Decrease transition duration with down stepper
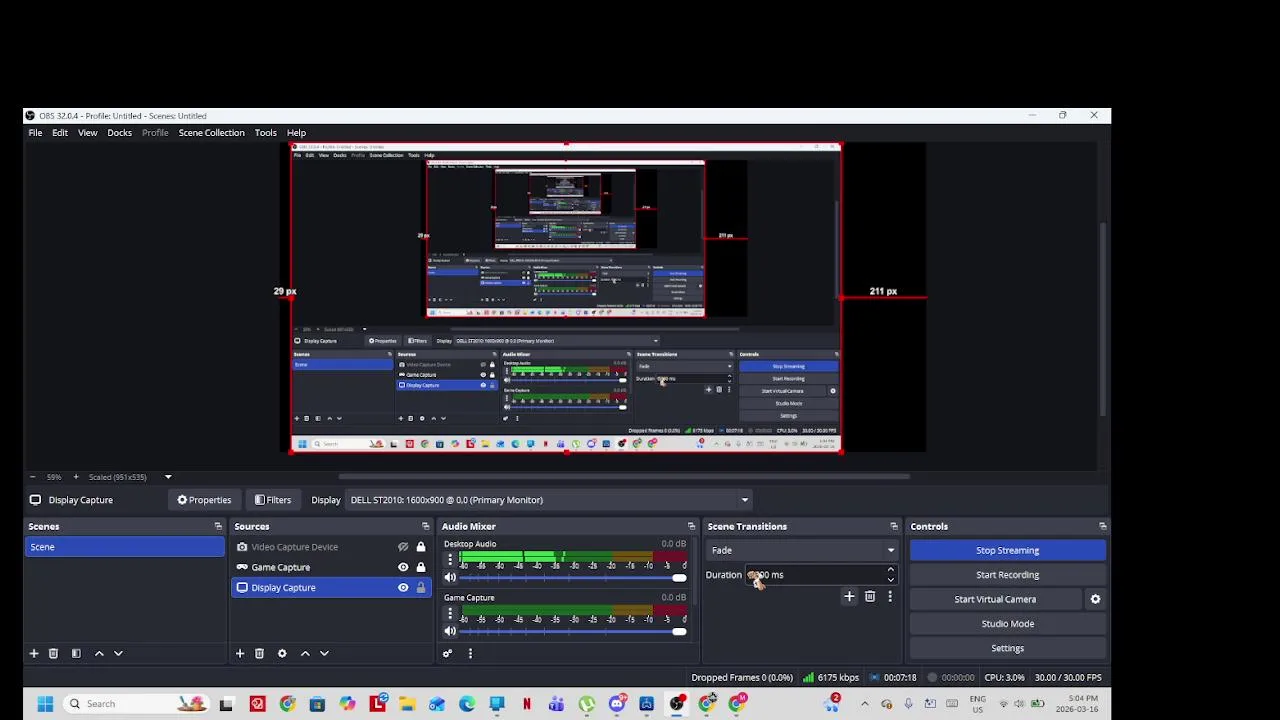The image size is (1280, 720). (x=890, y=580)
